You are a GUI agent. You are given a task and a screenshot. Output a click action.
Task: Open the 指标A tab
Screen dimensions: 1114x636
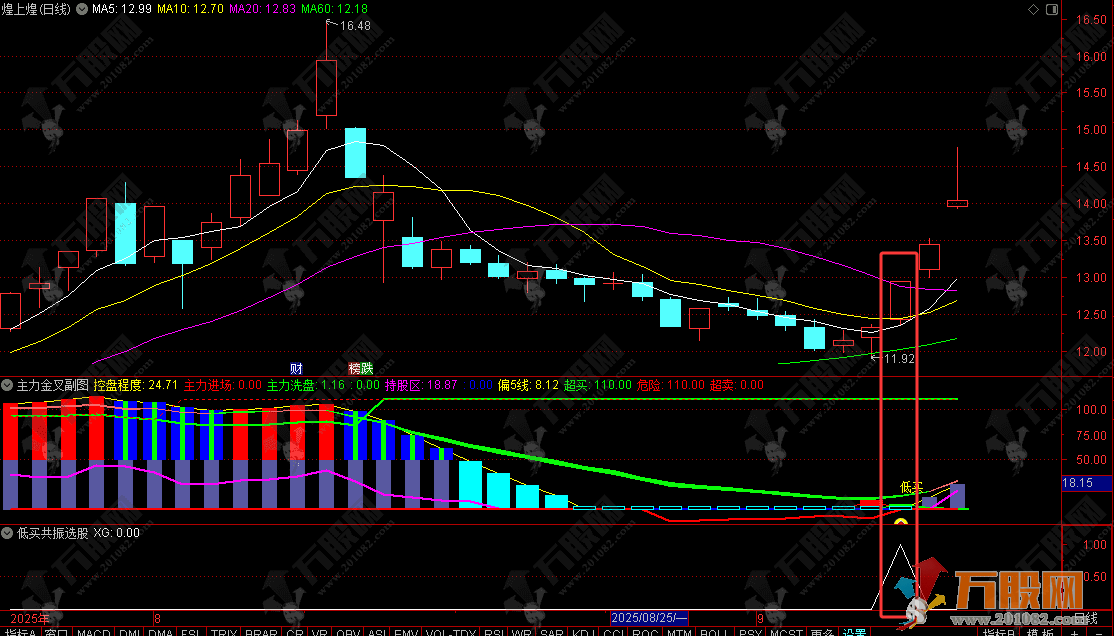(20, 632)
